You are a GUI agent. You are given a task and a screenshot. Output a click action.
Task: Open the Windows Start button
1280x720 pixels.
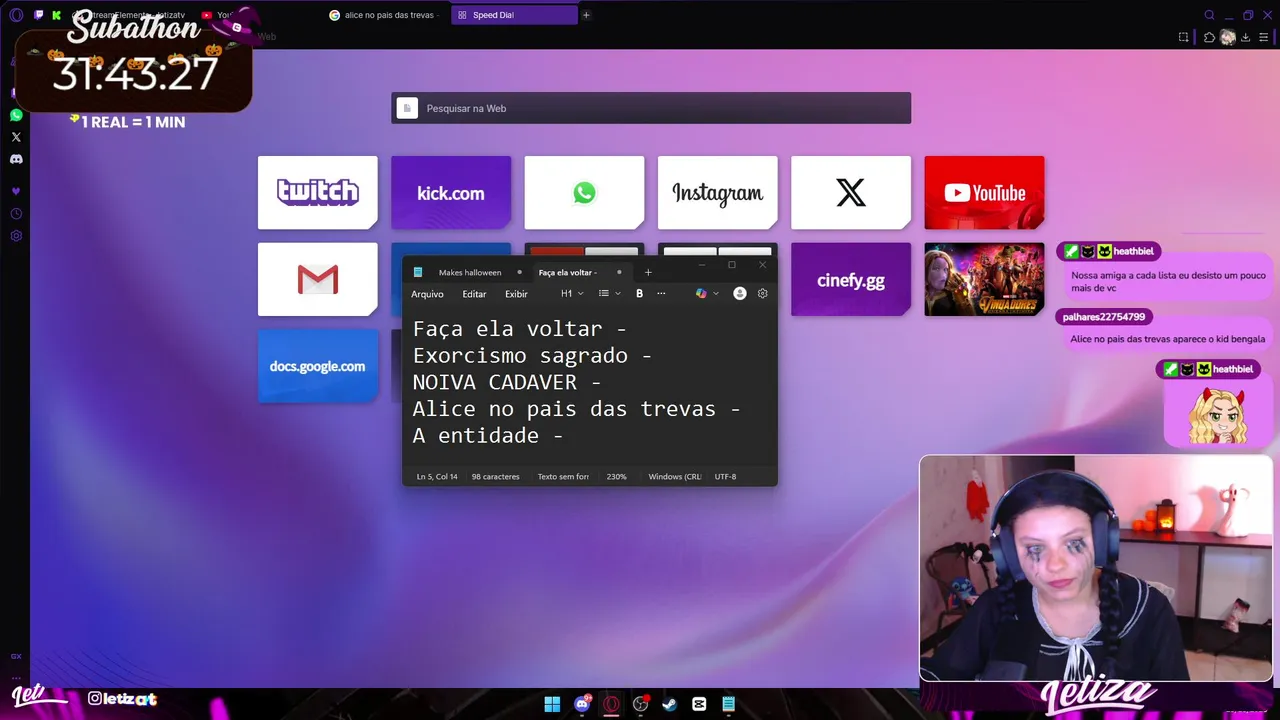coord(552,704)
